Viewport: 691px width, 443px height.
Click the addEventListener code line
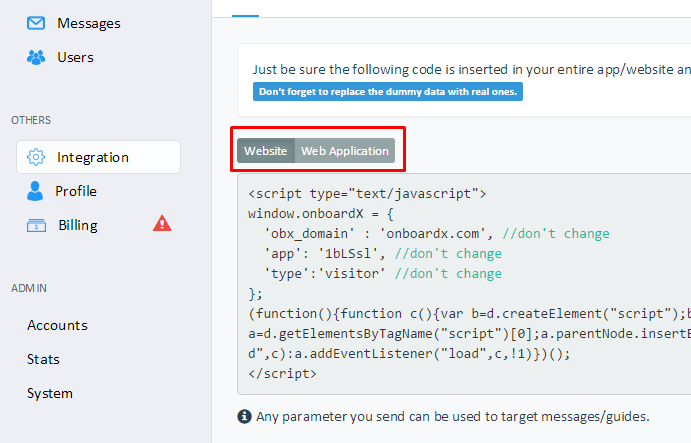409,354
